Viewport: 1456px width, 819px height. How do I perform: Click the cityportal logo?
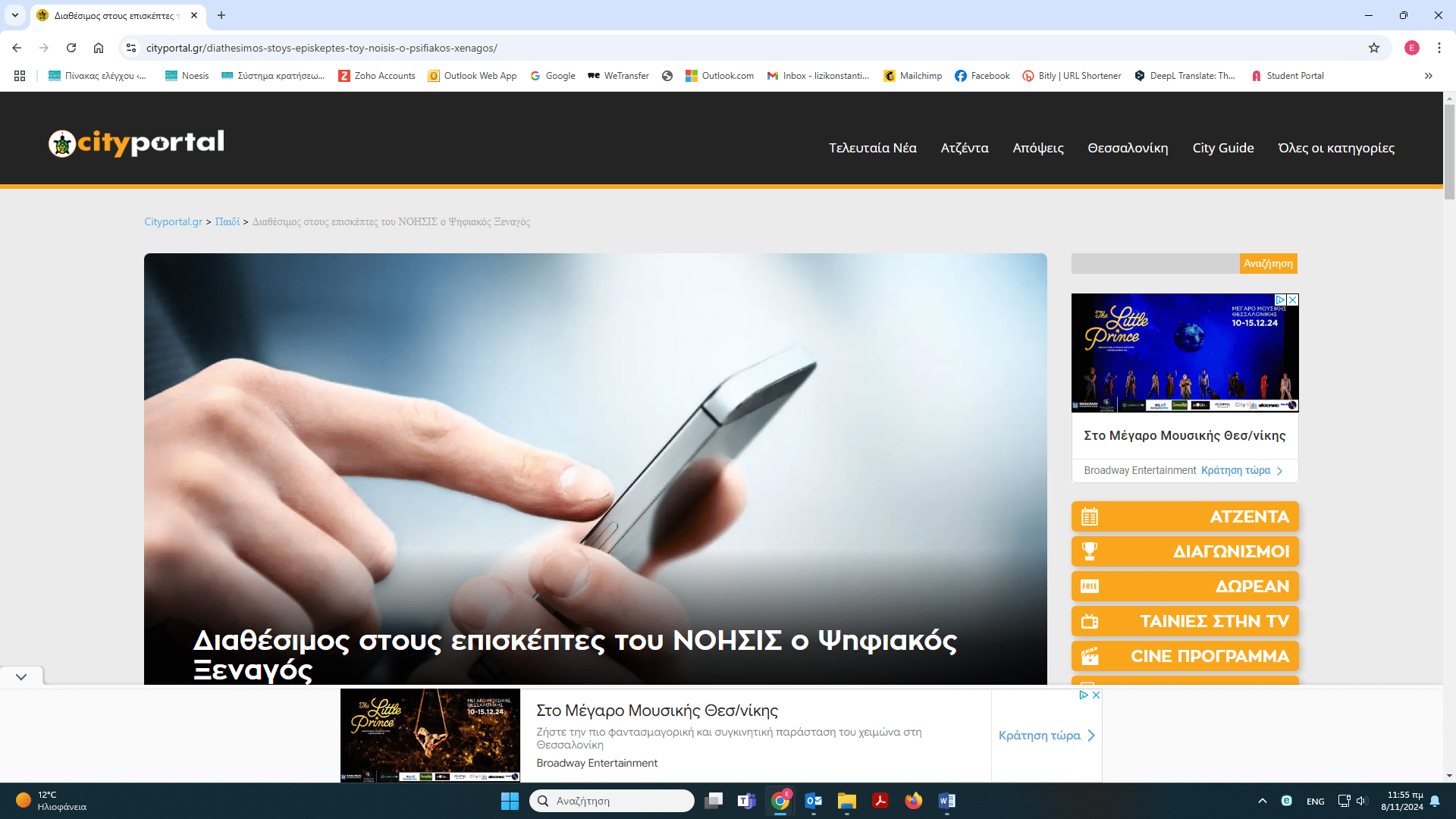[x=136, y=143]
